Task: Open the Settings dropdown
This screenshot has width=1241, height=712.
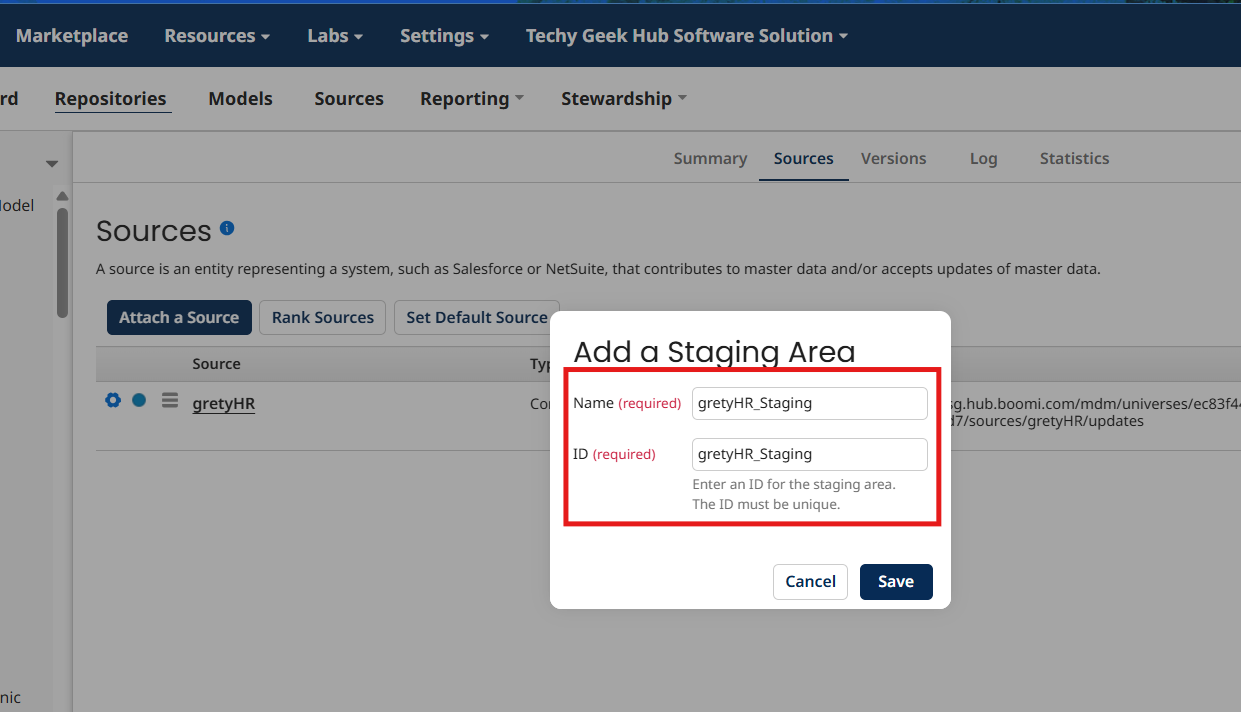Action: (x=444, y=36)
